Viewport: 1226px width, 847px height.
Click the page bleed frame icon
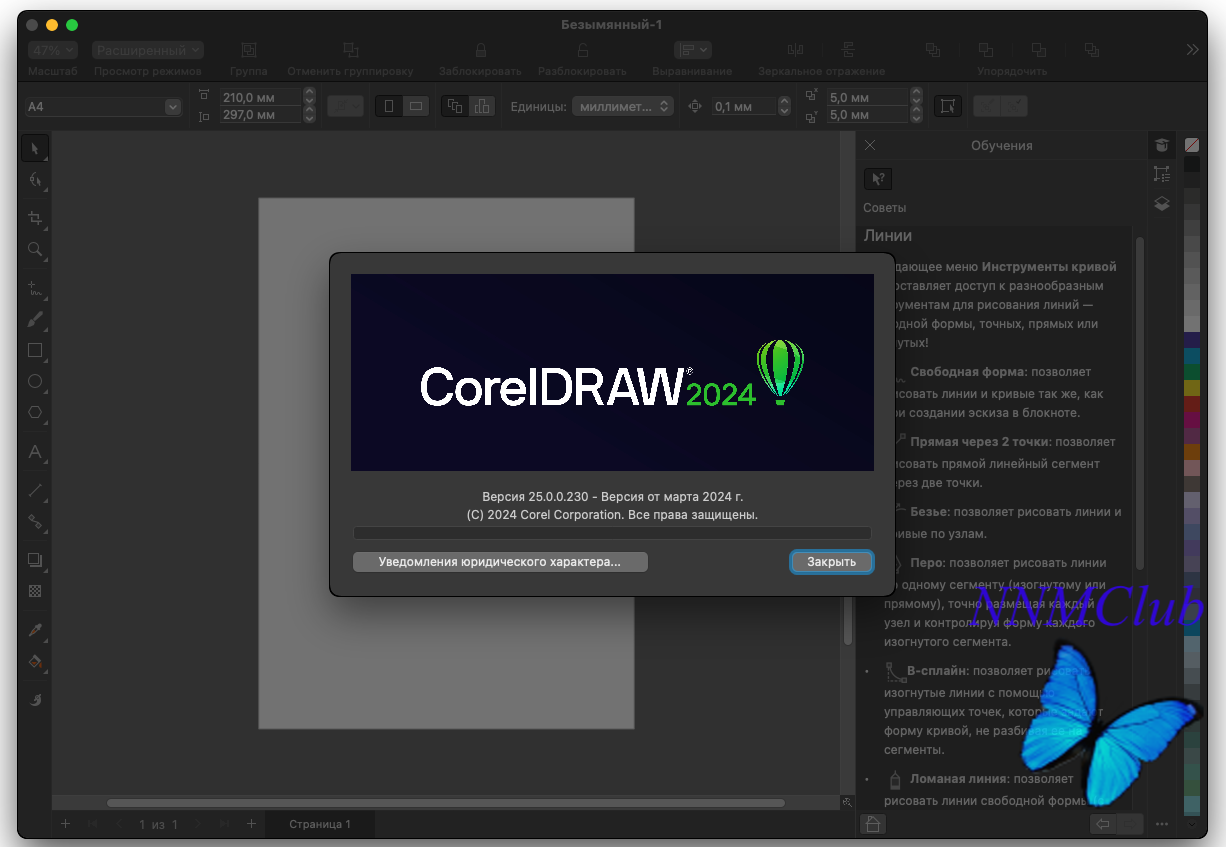946,106
